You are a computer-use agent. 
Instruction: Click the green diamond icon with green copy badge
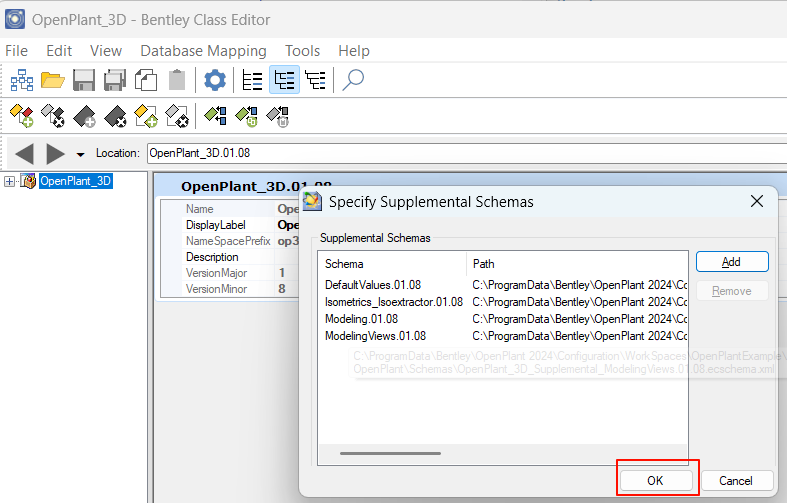coord(246,116)
